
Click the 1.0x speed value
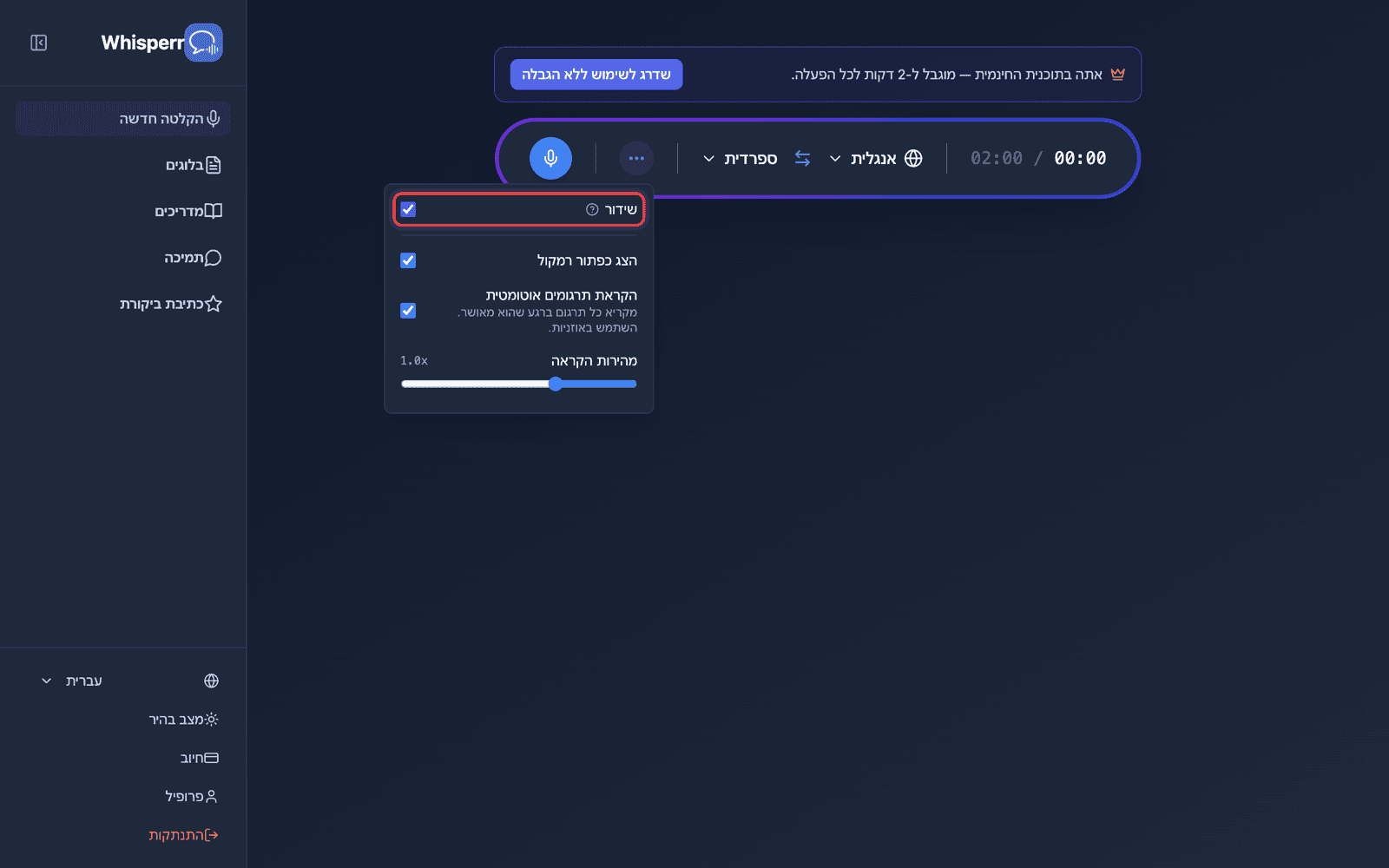point(414,360)
